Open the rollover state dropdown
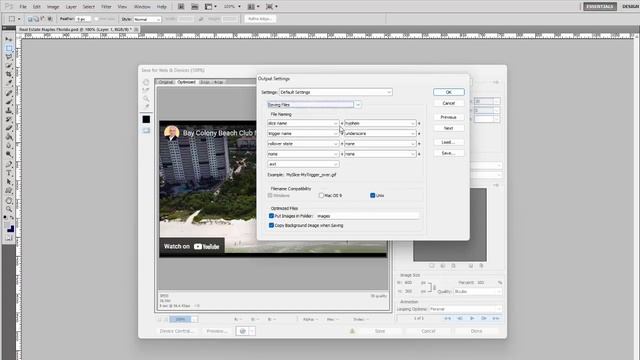 pyautogui.click(x=303, y=144)
